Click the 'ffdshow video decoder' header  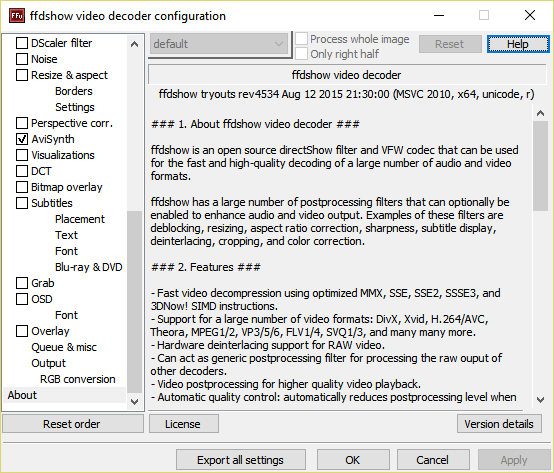pyautogui.click(x=346, y=75)
